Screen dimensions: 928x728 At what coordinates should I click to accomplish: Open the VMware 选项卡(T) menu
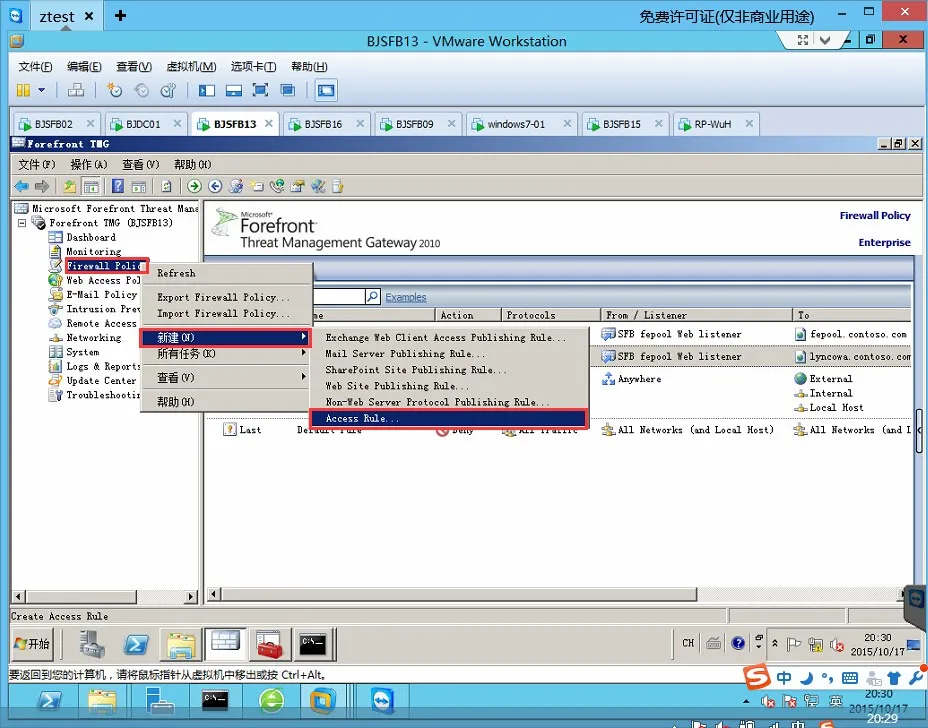[x=253, y=66]
